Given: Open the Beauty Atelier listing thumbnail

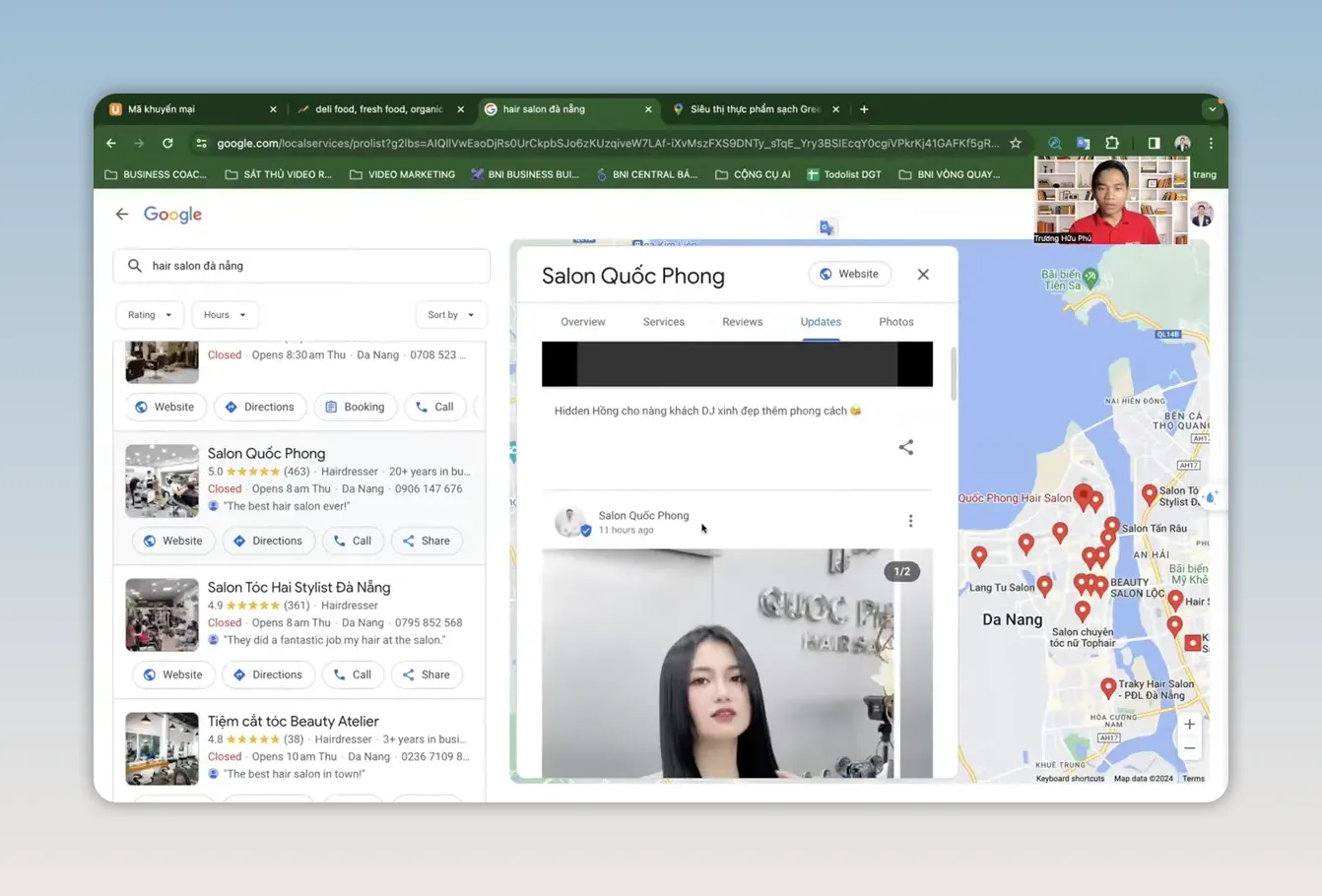Looking at the screenshot, I should click(x=162, y=748).
